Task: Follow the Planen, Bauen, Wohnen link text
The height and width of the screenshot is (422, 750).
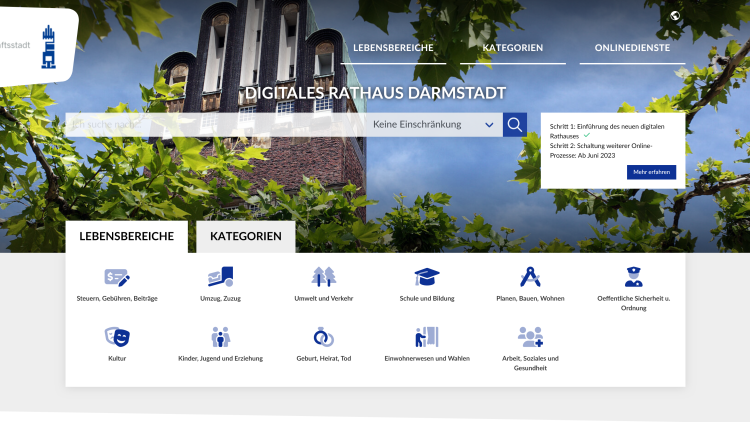Action: coord(530,299)
